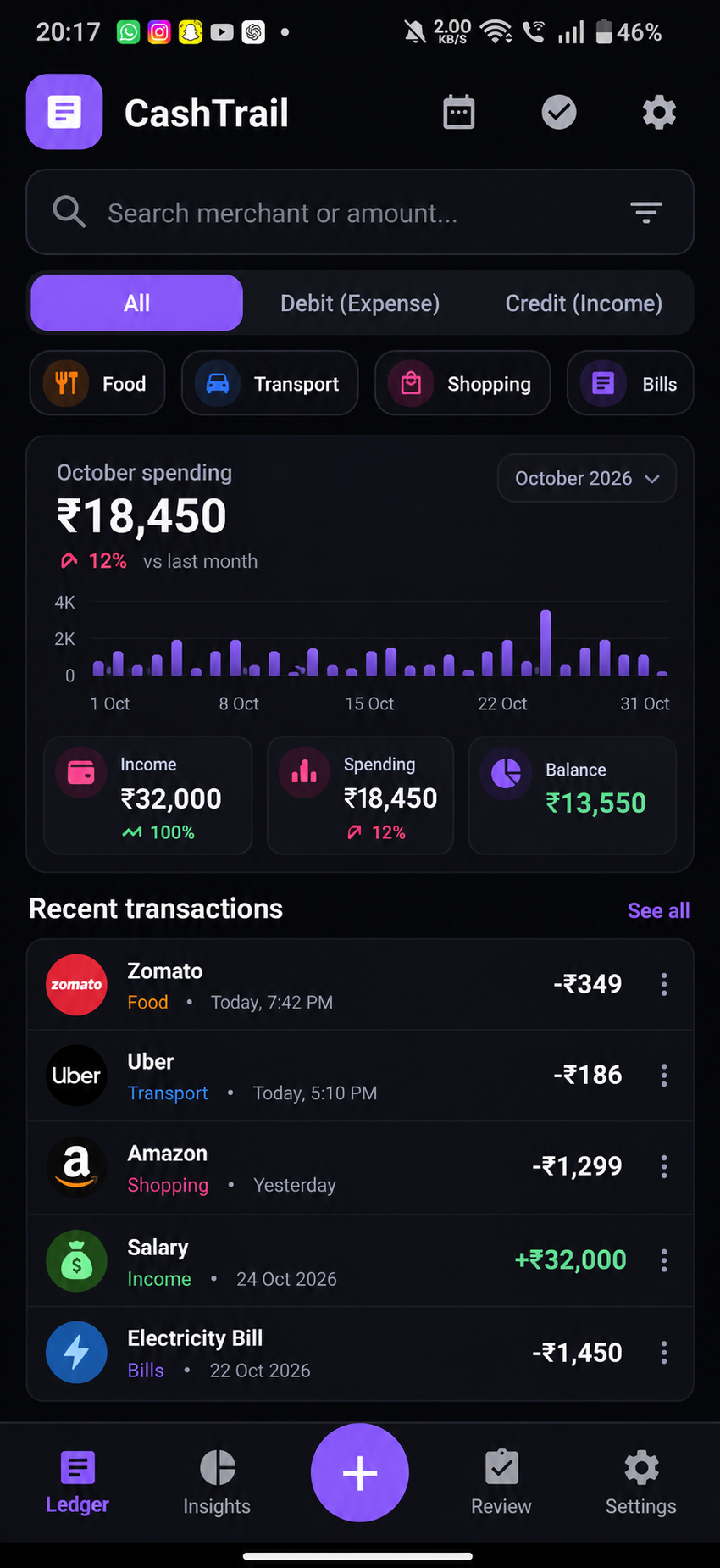Screen dimensions: 720x1568
Task: Open the Review clipboard tab
Action: (x=501, y=1482)
